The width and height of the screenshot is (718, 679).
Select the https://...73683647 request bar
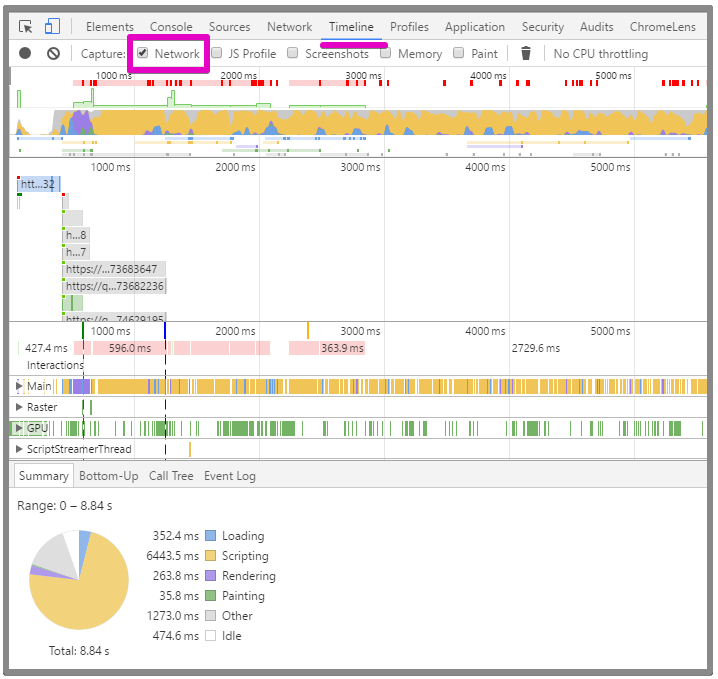point(114,269)
